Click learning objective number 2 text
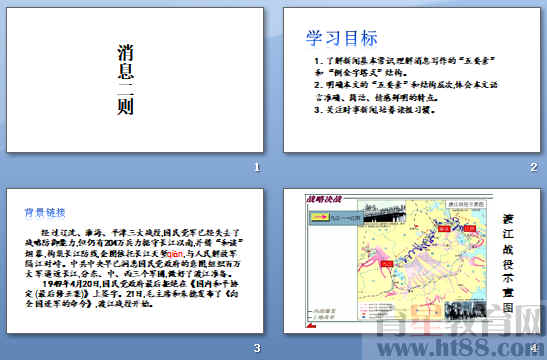Viewport: 547px width, 360px height. tap(406, 91)
